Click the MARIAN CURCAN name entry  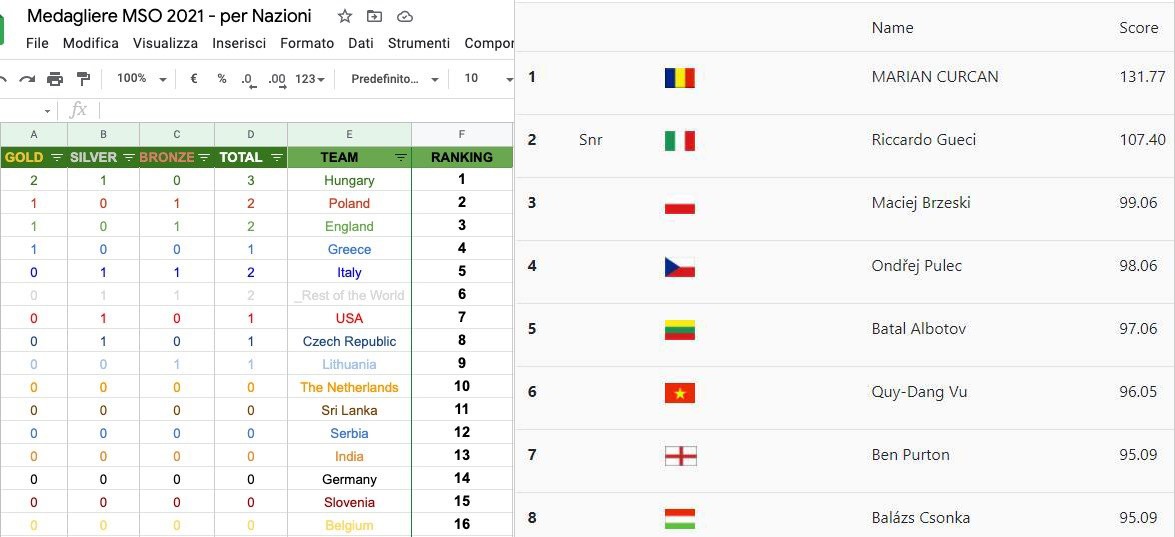click(934, 77)
